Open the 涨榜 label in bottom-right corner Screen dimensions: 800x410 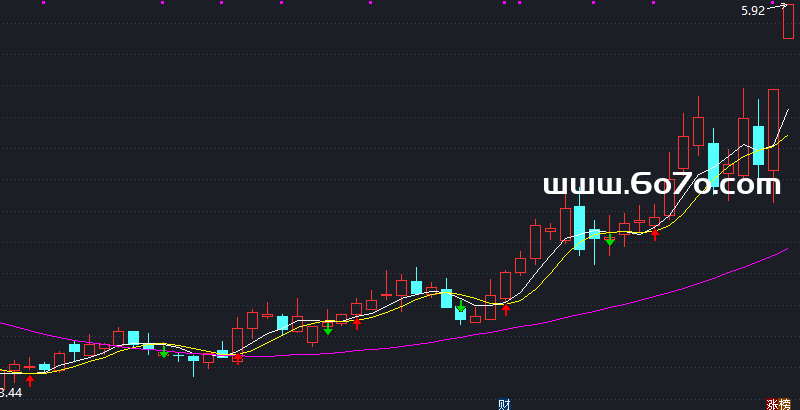click(x=778, y=404)
